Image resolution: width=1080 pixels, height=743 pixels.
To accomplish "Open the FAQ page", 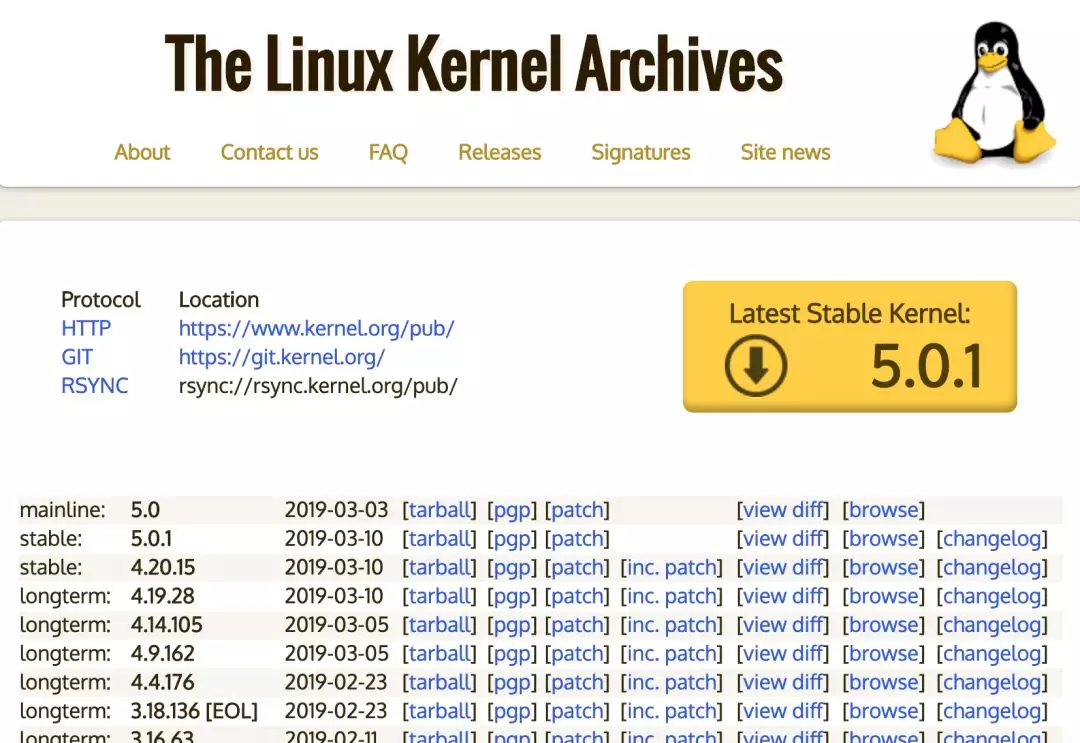I will pyautogui.click(x=388, y=151).
